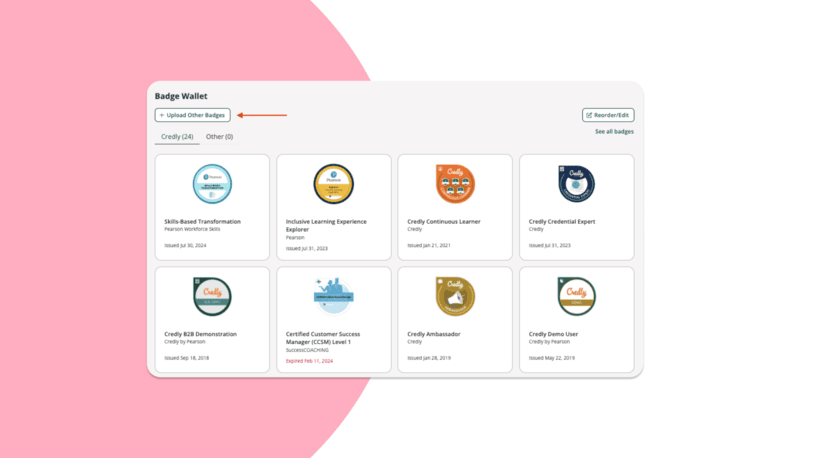Switch to the Other (0) tab
Image resolution: width=815 pixels, height=458 pixels.
pos(219,137)
